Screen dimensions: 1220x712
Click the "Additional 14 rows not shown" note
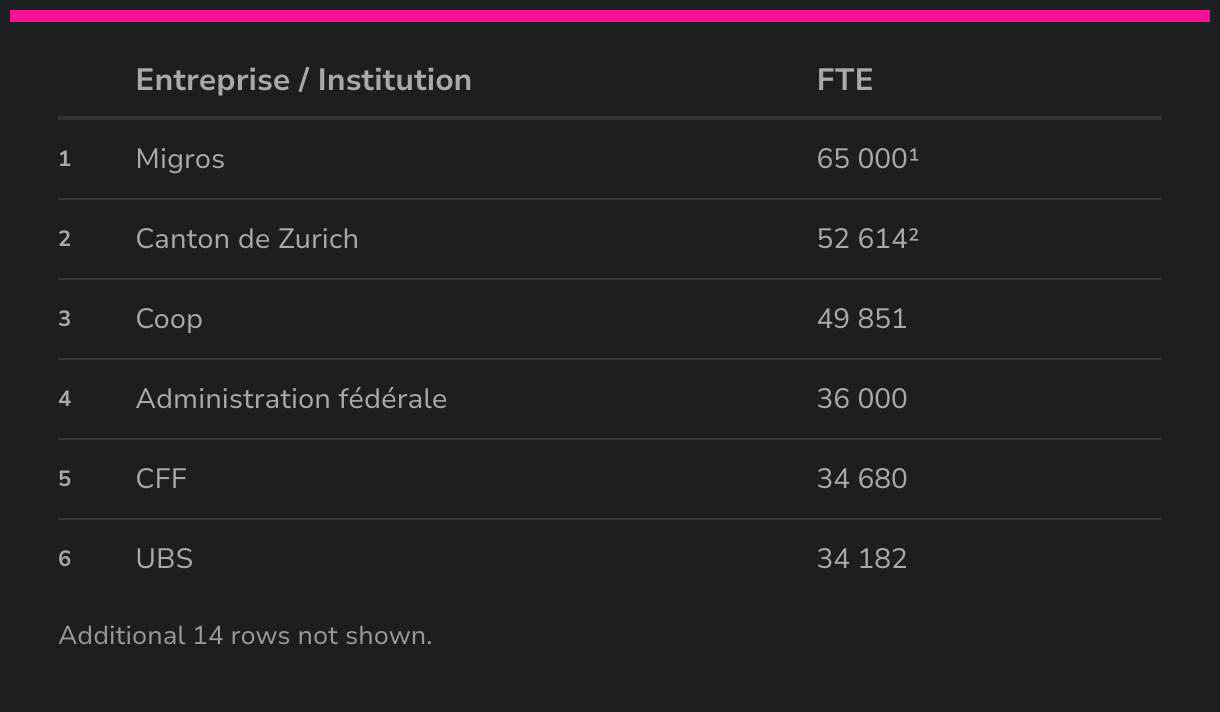(x=245, y=636)
